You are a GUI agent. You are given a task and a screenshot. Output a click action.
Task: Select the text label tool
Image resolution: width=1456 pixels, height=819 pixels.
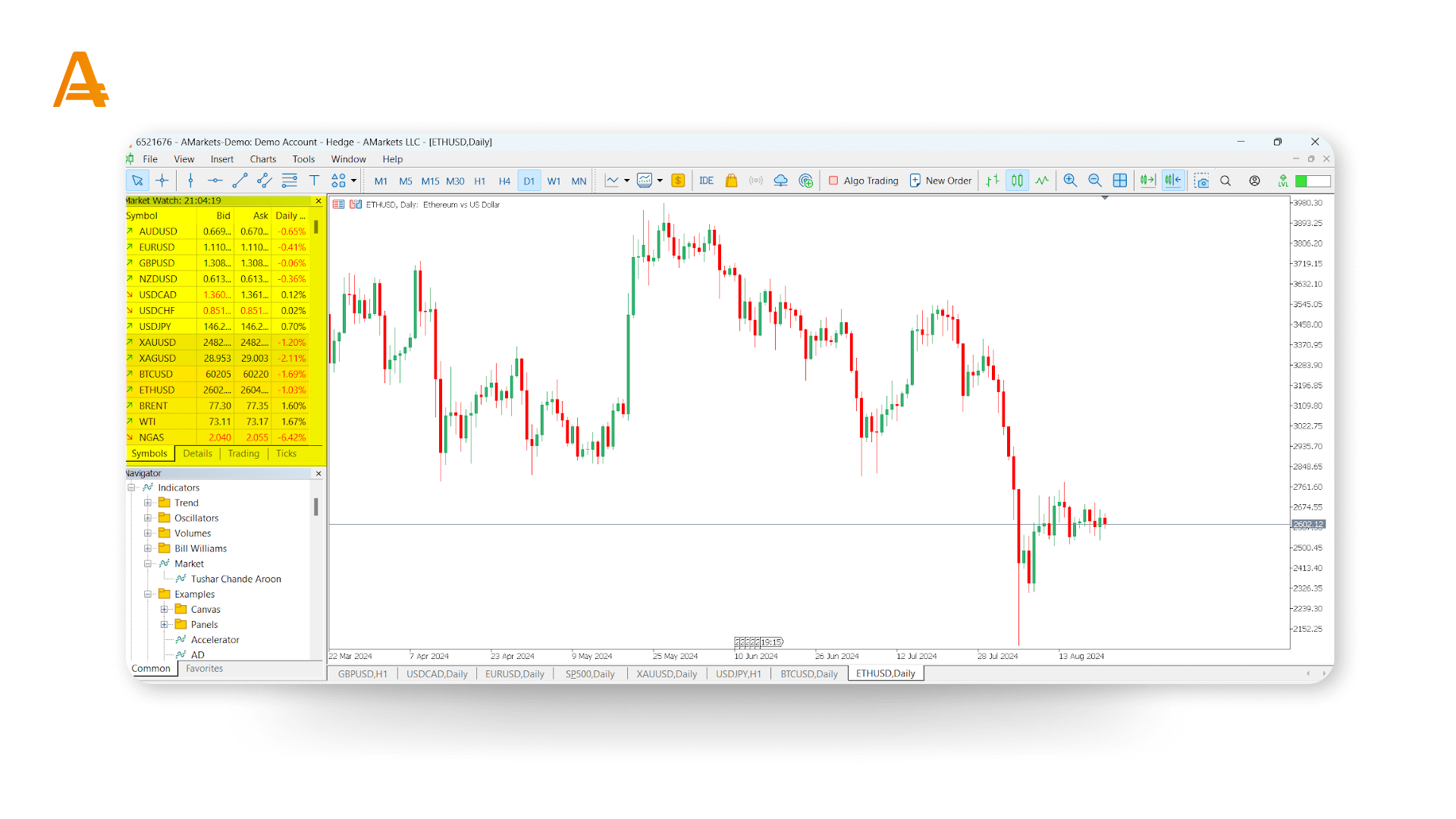[314, 180]
